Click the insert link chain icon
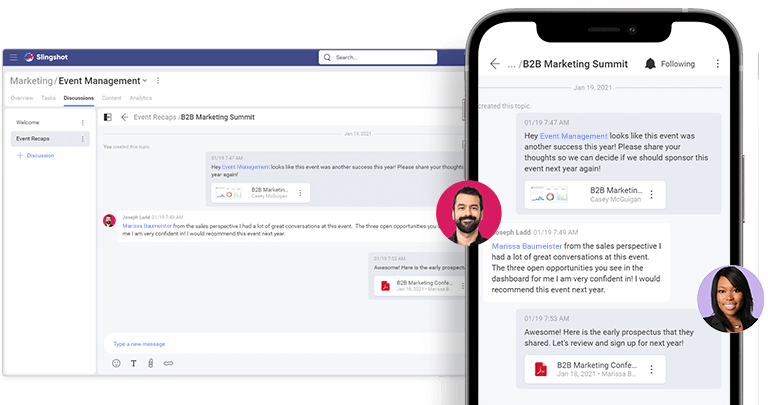 [168, 363]
